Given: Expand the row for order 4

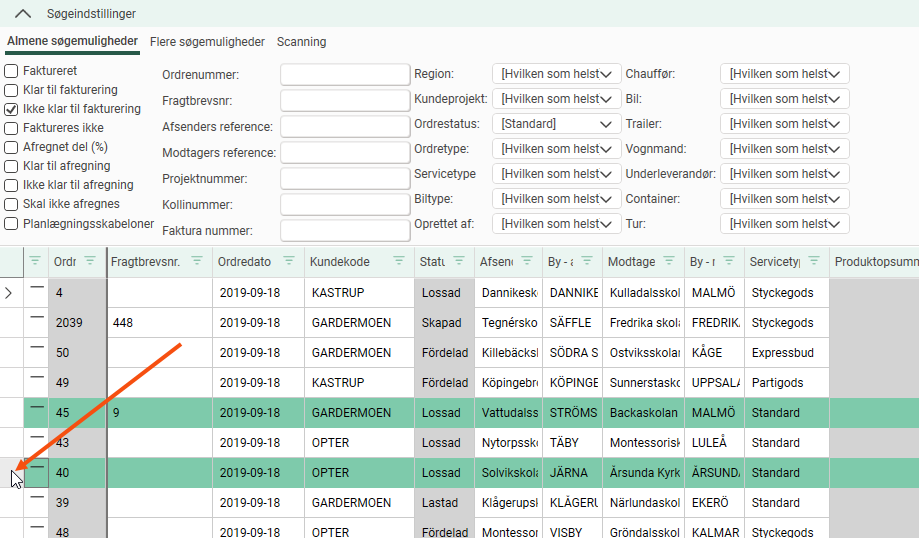Looking at the screenshot, I should 10,293.
